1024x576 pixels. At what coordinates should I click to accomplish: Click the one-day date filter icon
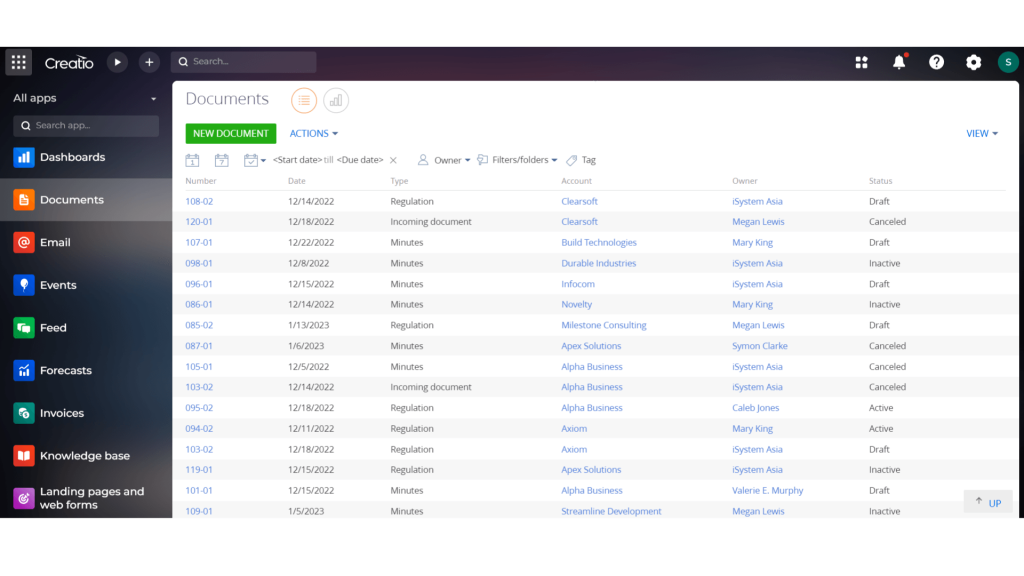pyautogui.click(x=191, y=159)
